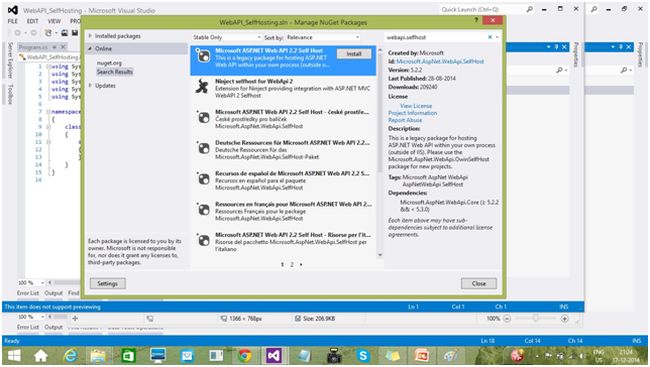Open the Error List tab
The image size is (650, 367).
point(28,293)
